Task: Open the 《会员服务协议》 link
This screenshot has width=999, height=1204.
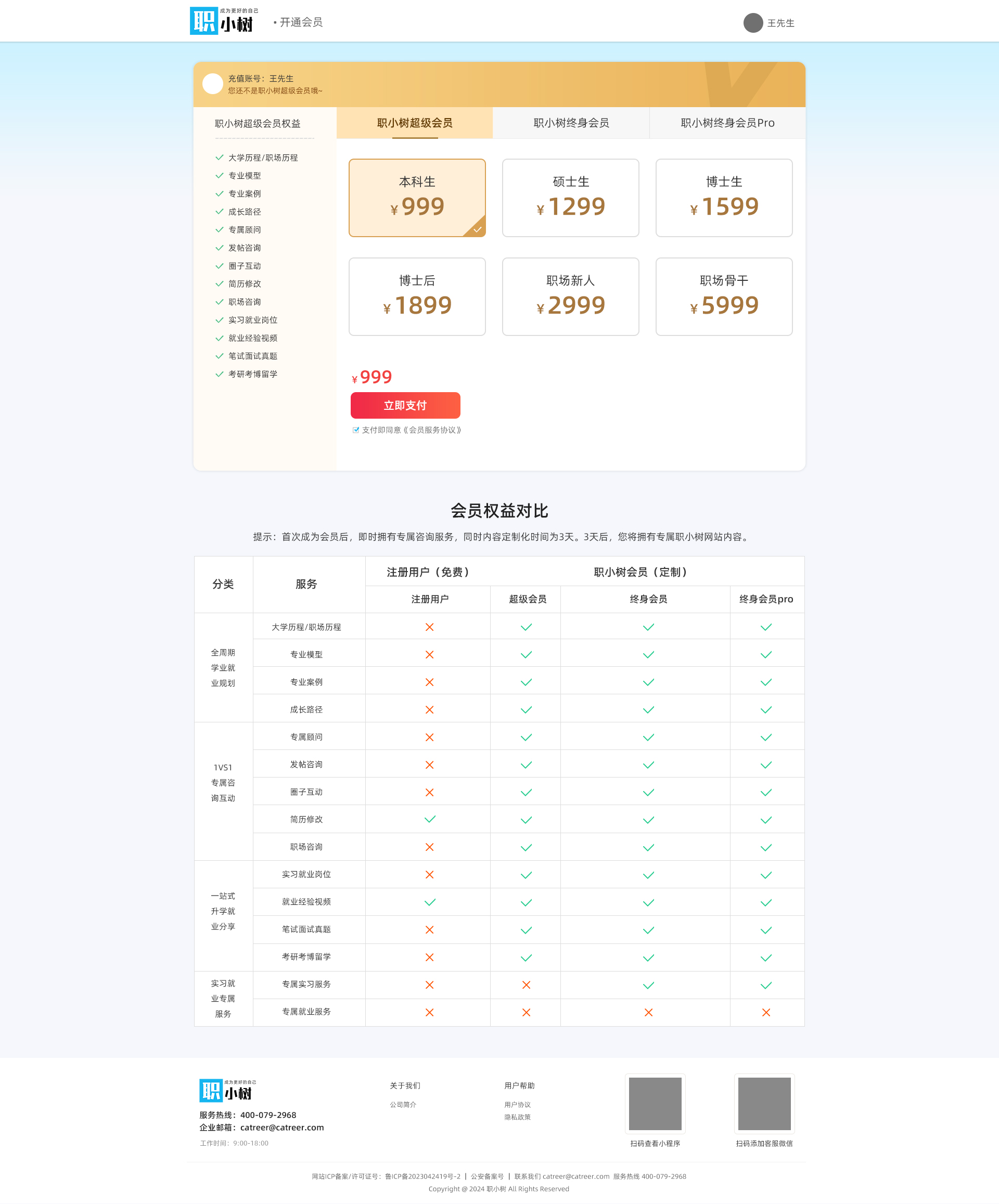Action: coord(432,430)
